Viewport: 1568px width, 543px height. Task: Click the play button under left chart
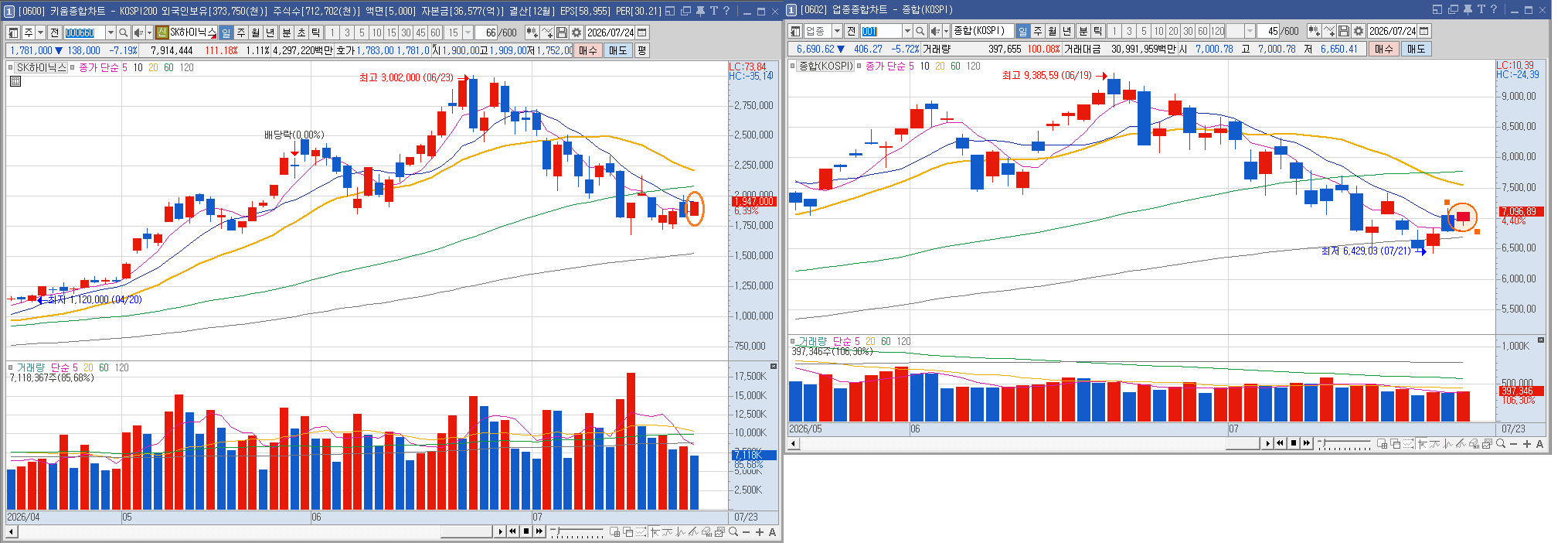pyautogui.click(x=500, y=531)
